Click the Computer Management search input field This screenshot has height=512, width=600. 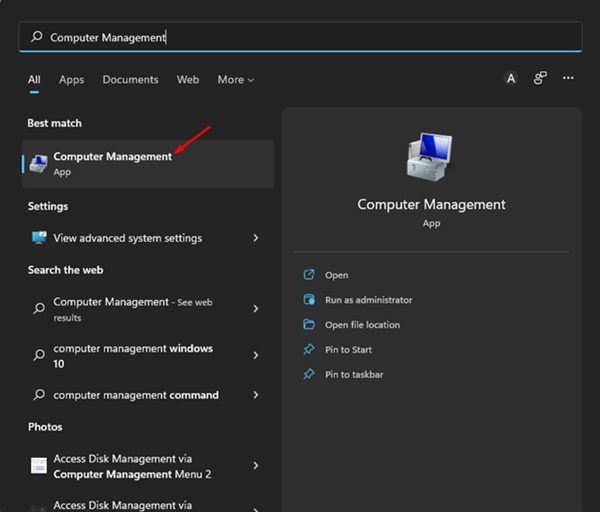(300, 37)
